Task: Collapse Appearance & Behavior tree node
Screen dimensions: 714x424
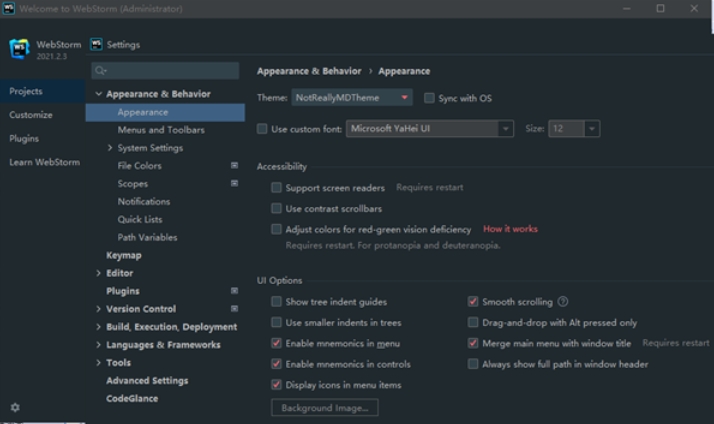Action: (x=98, y=94)
